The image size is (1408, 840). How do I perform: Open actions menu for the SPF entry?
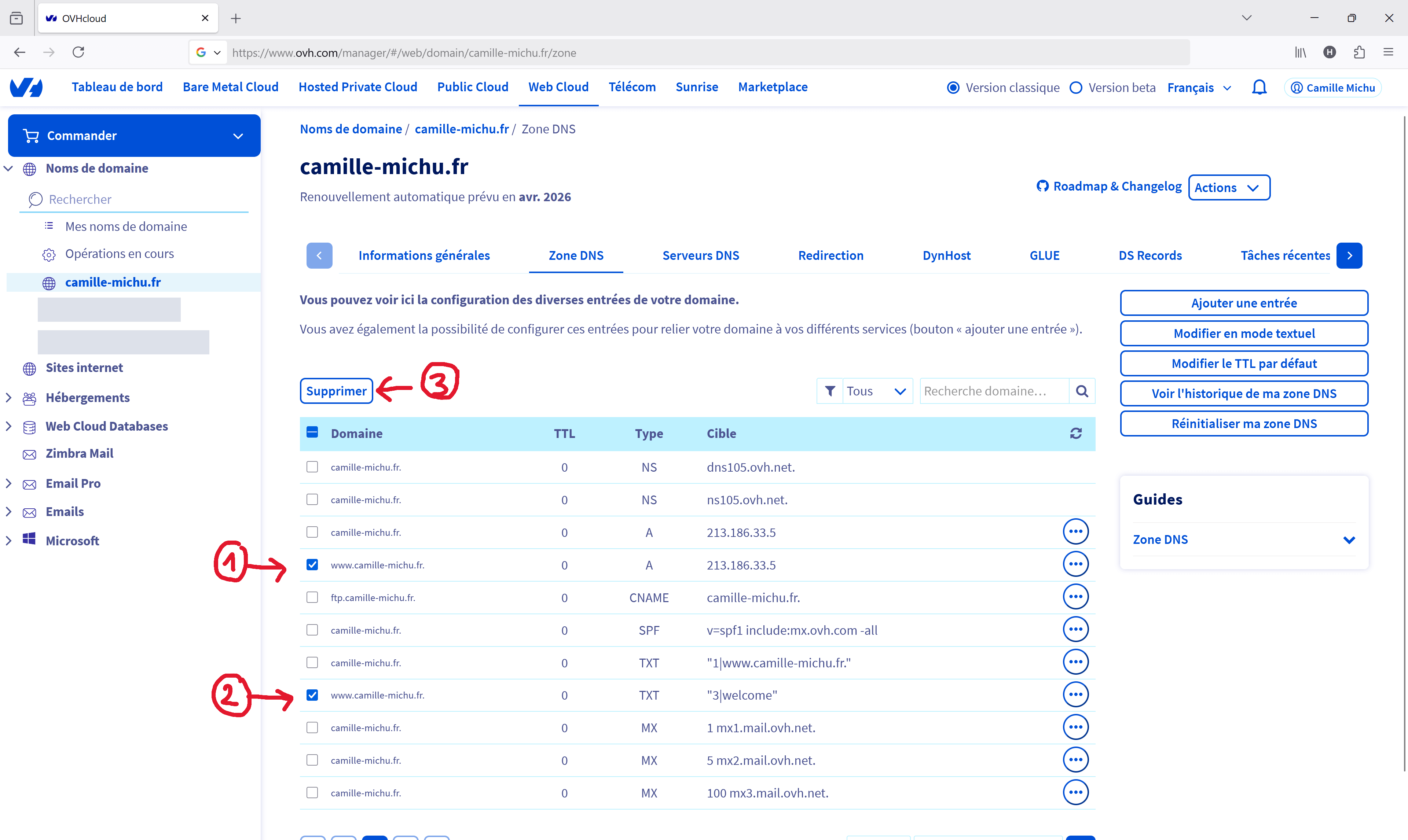[x=1075, y=629]
